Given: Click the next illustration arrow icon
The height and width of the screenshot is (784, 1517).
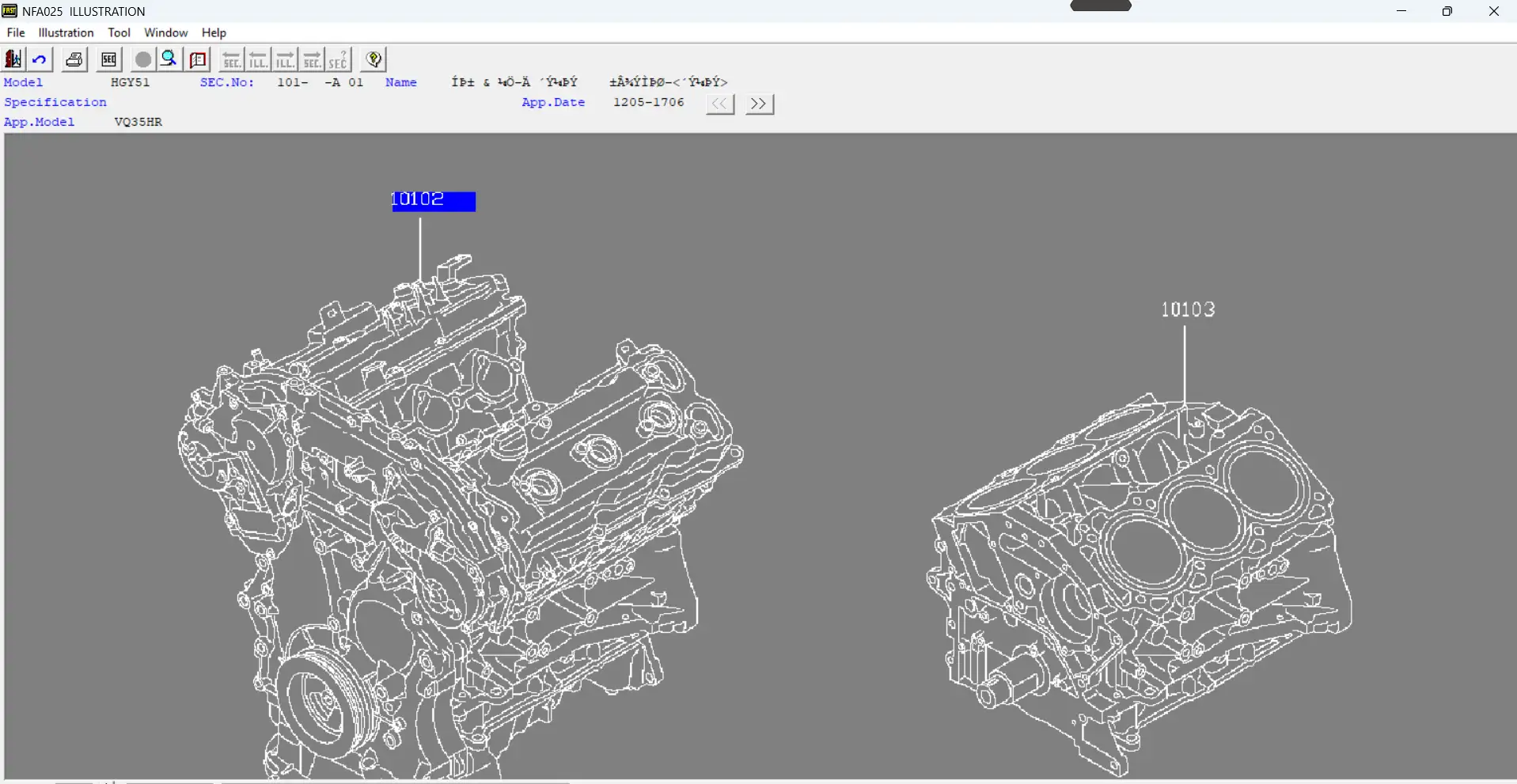Looking at the screenshot, I should pyautogui.click(x=286, y=59).
